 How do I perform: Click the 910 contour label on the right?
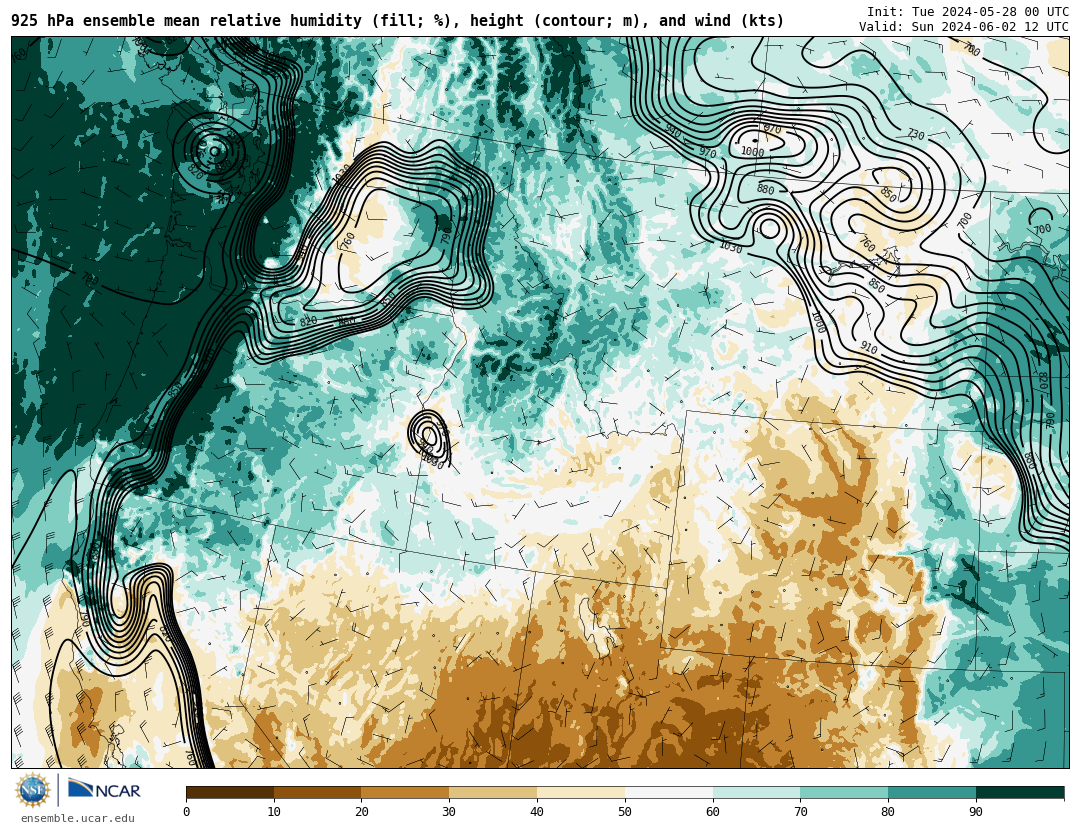pyautogui.click(x=869, y=349)
